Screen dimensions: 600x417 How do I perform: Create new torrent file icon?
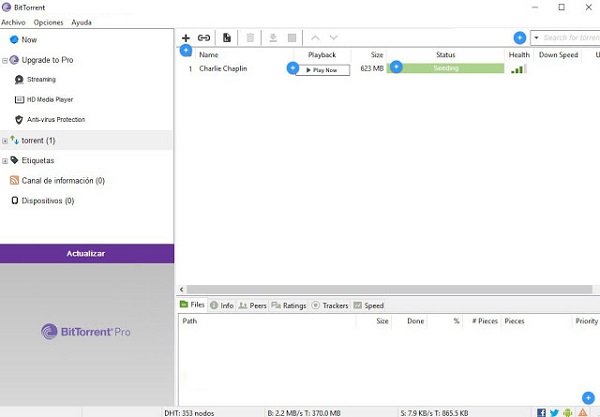pos(227,38)
